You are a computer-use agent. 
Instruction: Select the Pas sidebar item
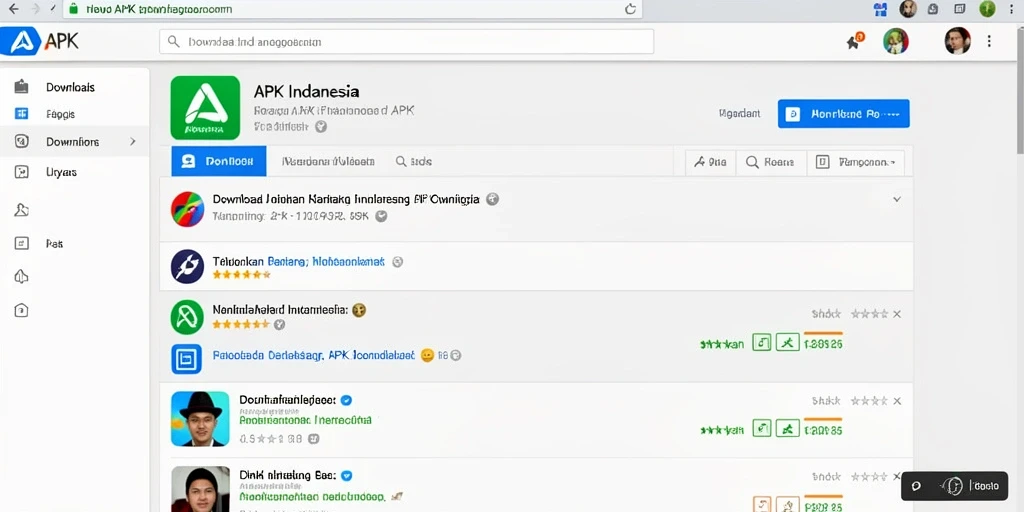click(x=54, y=244)
